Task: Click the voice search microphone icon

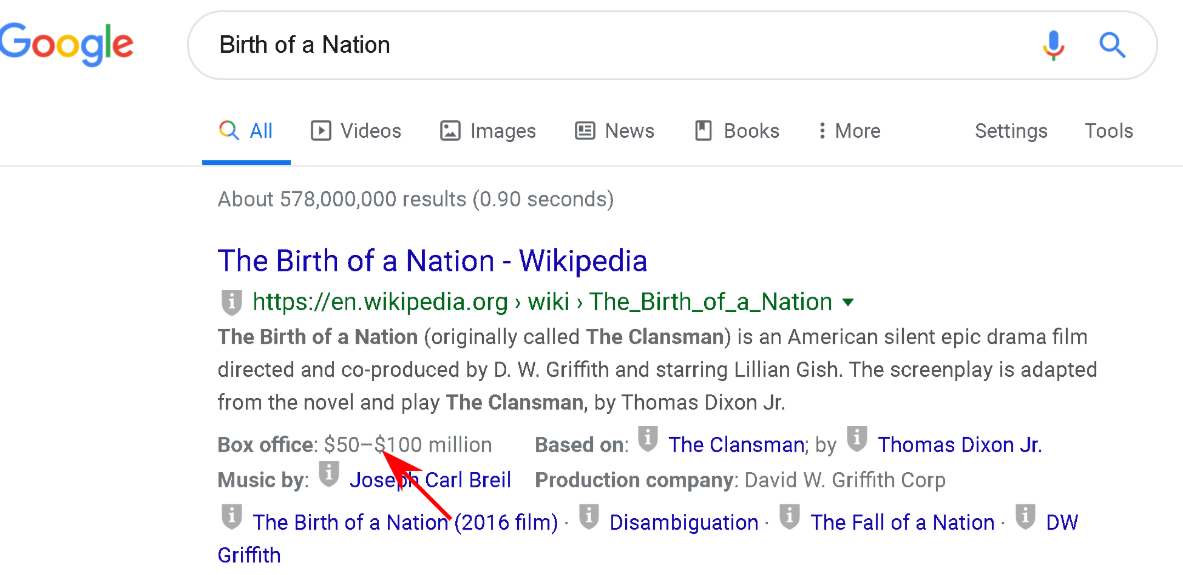Action: [x=1053, y=45]
